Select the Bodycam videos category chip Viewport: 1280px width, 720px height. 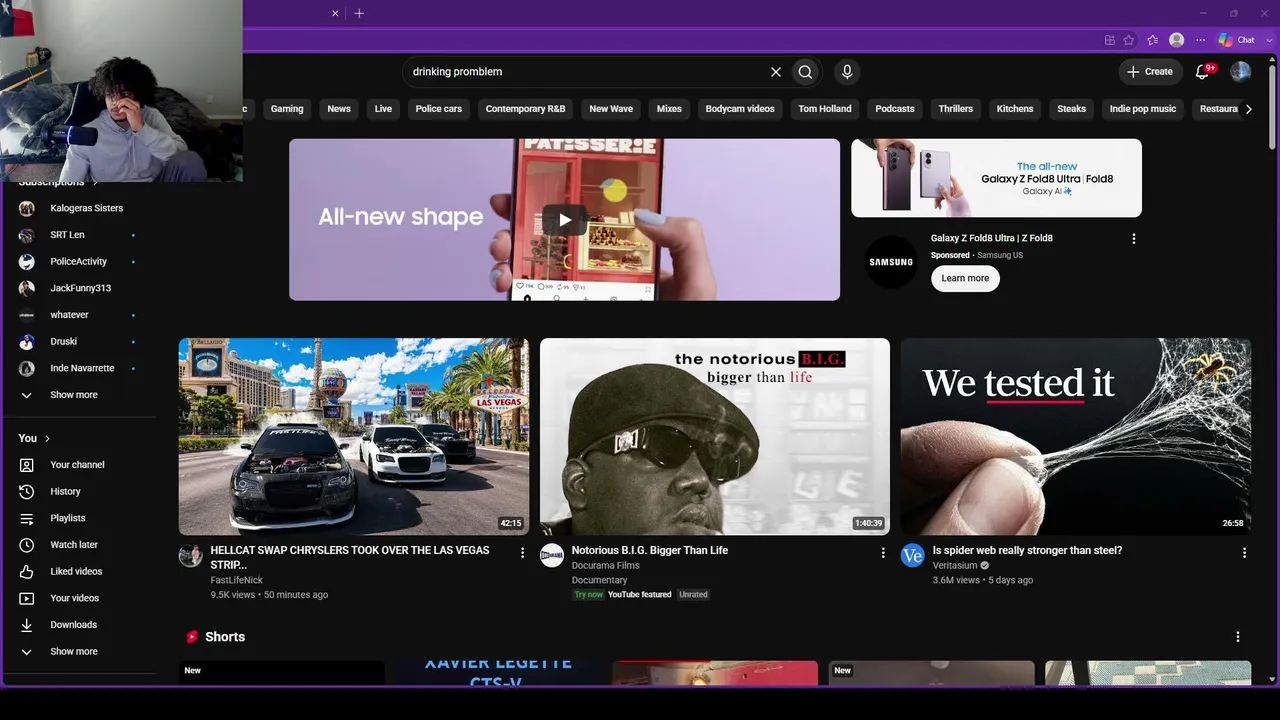(740, 109)
